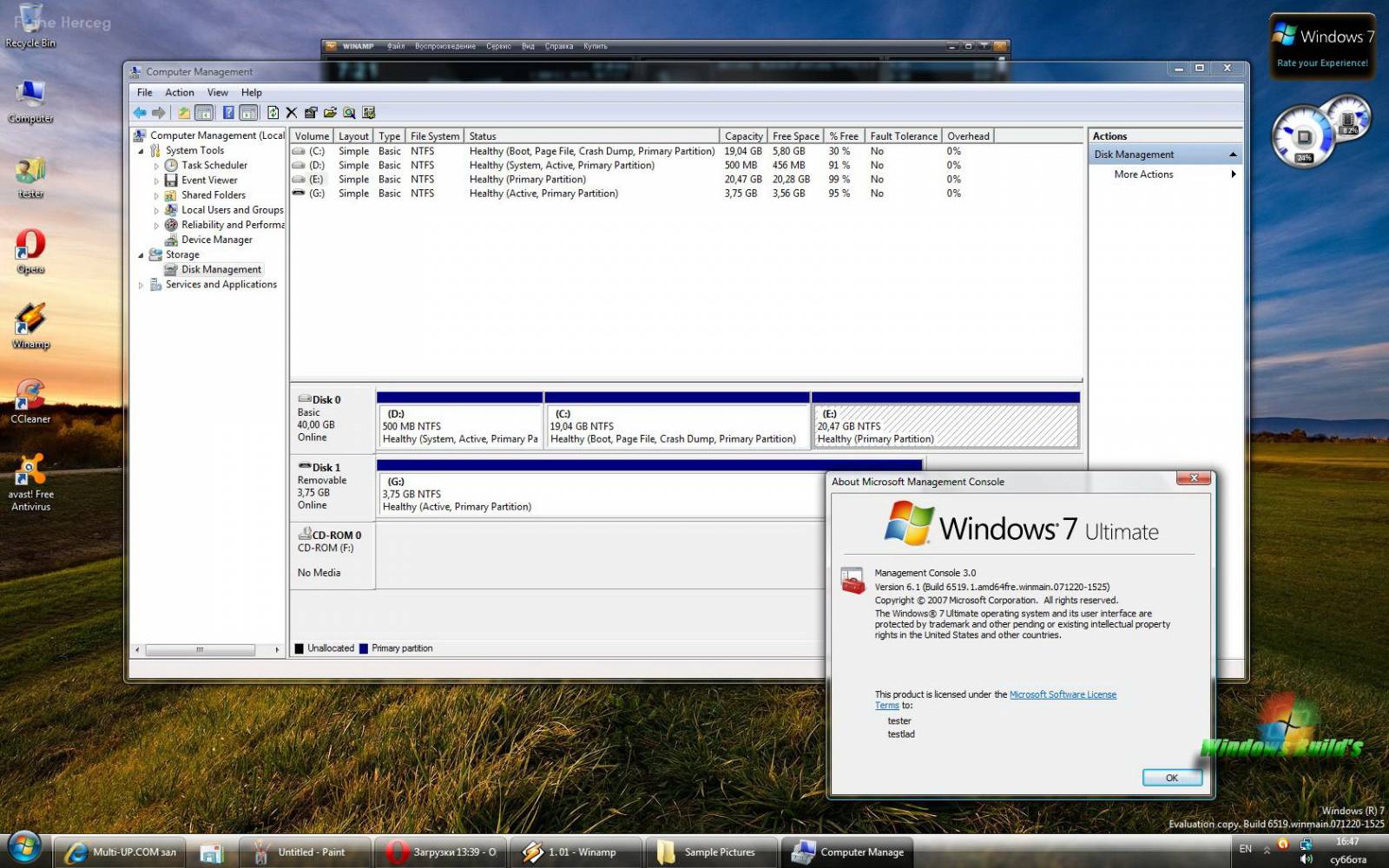Click Rate your Experience gadget link

[1322, 63]
